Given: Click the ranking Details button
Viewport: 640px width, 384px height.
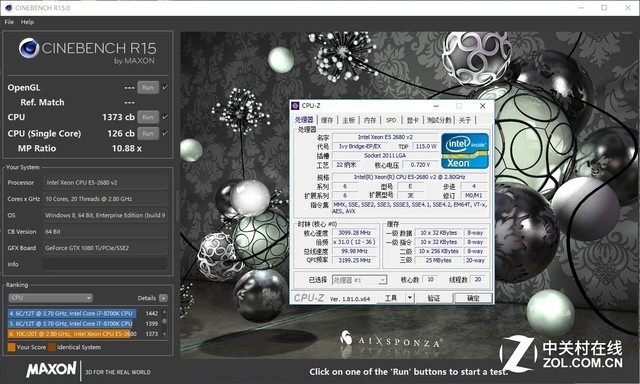Looking at the screenshot, I should coord(163,298).
